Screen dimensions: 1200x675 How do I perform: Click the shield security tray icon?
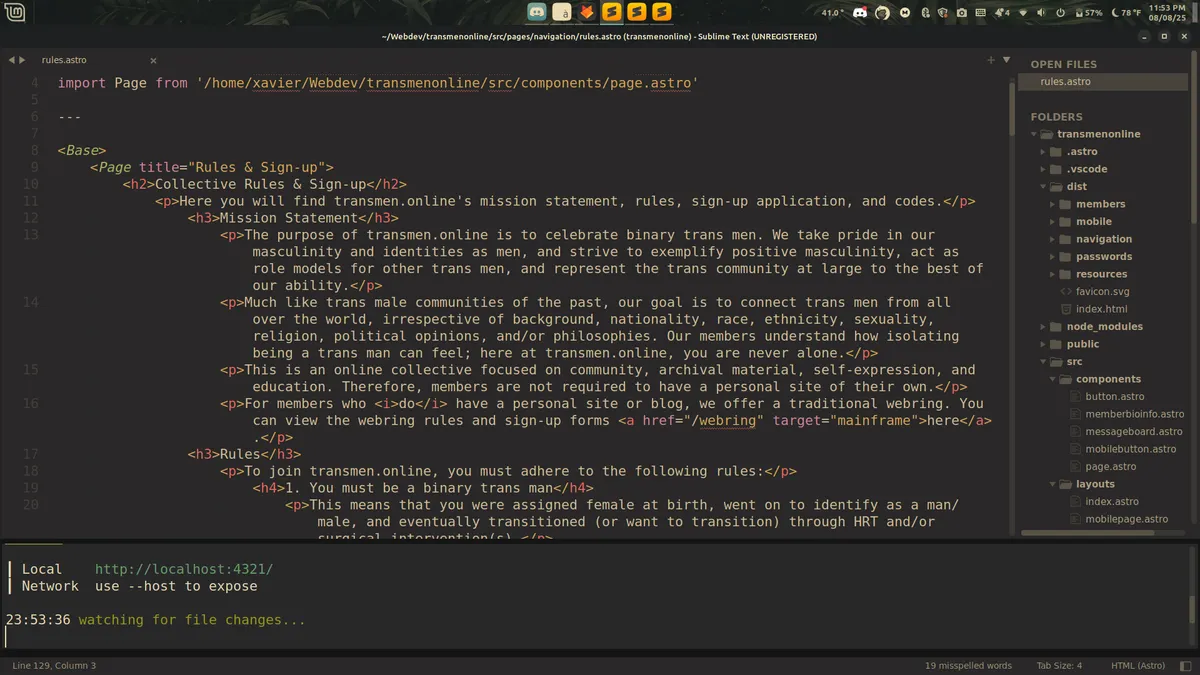click(942, 13)
